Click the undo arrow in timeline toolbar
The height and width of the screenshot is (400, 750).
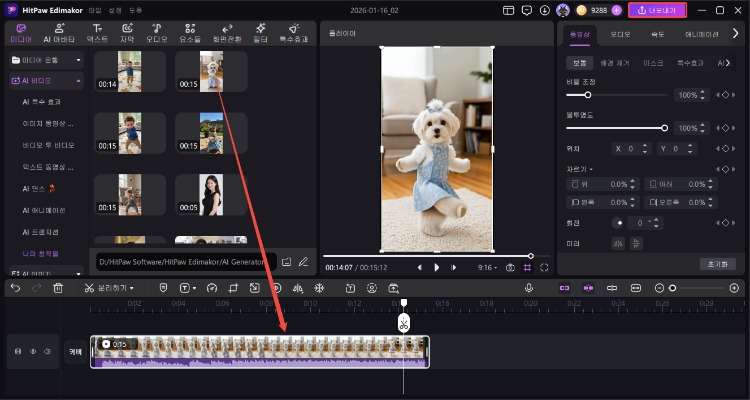point(15,288)
